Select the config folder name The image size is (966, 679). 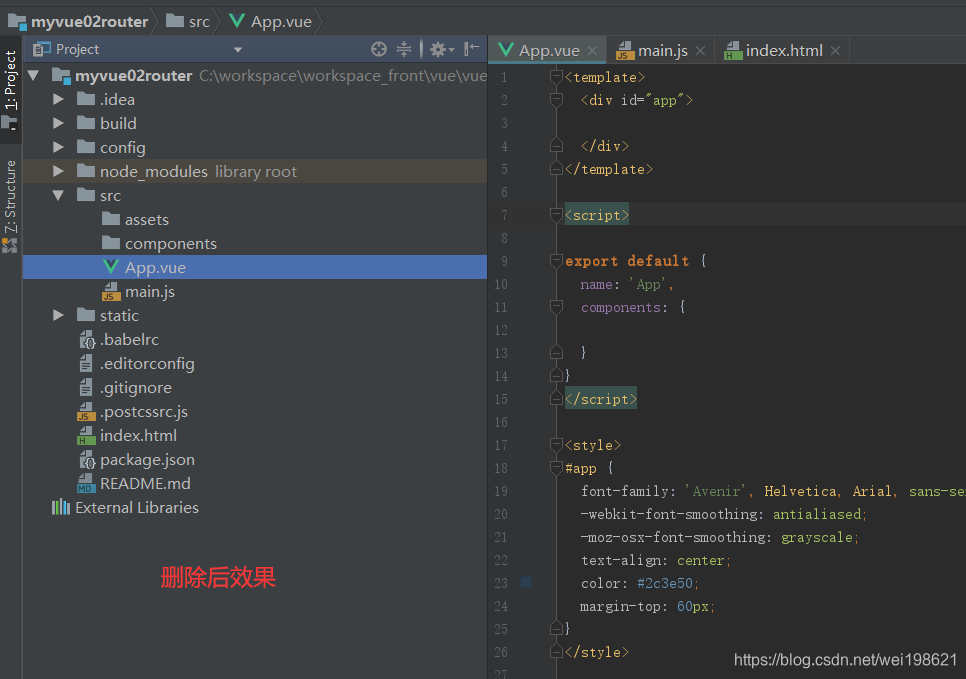pyautogui.click(x=123, y=148)
